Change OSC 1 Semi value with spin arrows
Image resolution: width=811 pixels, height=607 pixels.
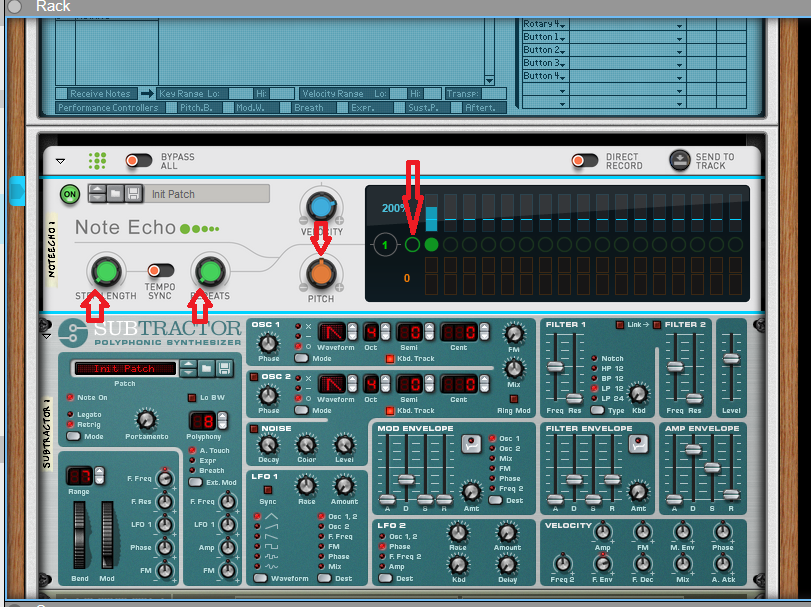(x=429, y=332)
